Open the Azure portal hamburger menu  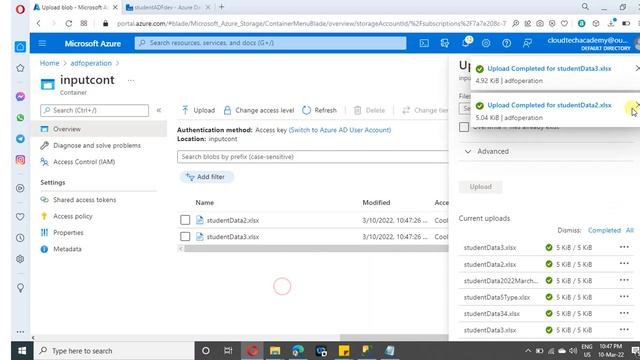(42, 43)
